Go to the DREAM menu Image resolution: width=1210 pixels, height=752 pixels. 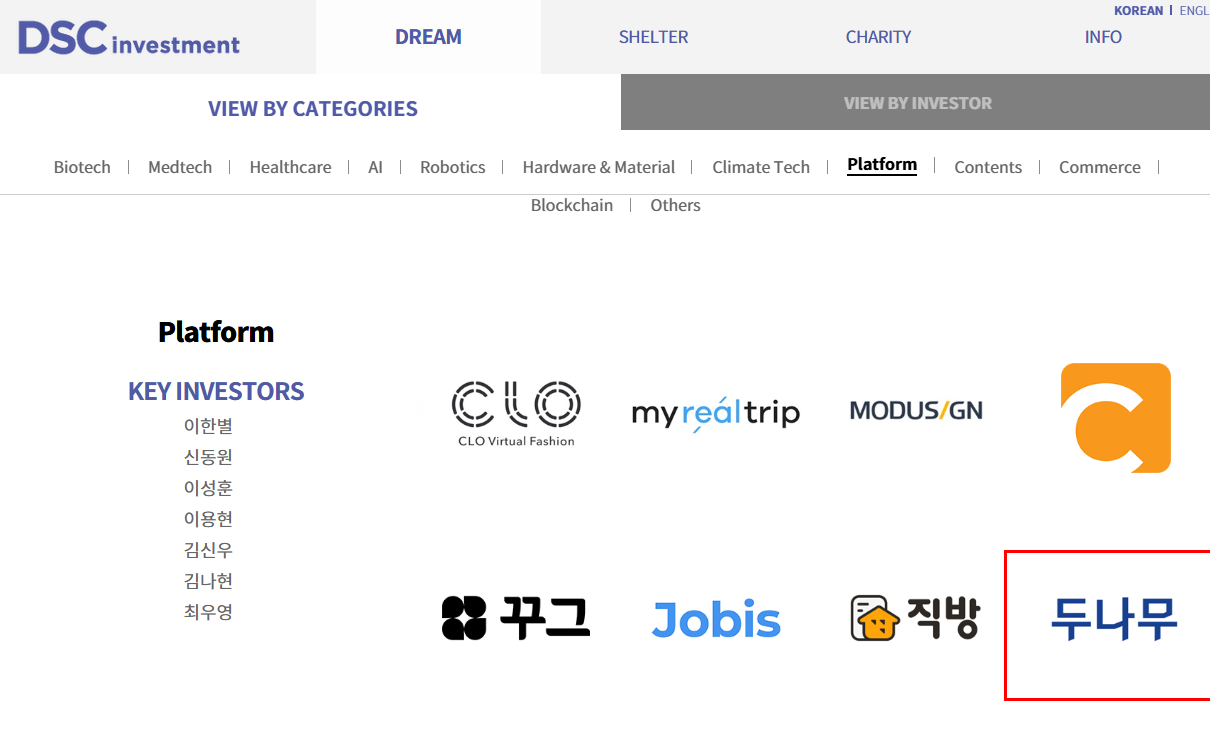428,37
